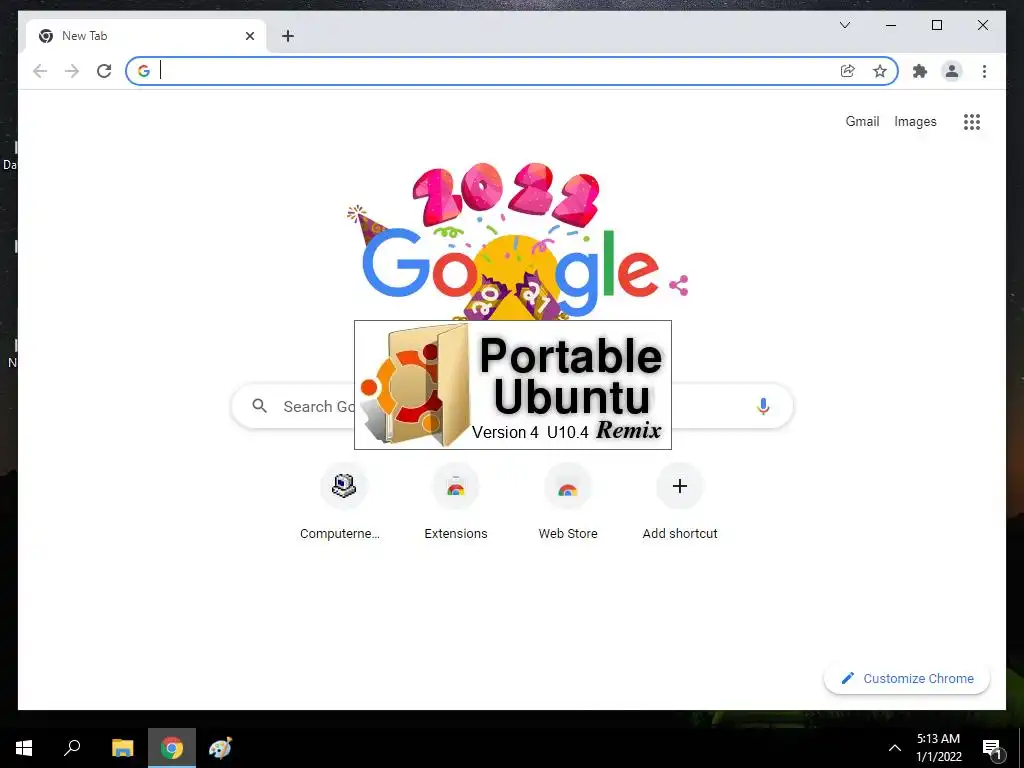Share the Google doodle via share icon

[679, 285]
